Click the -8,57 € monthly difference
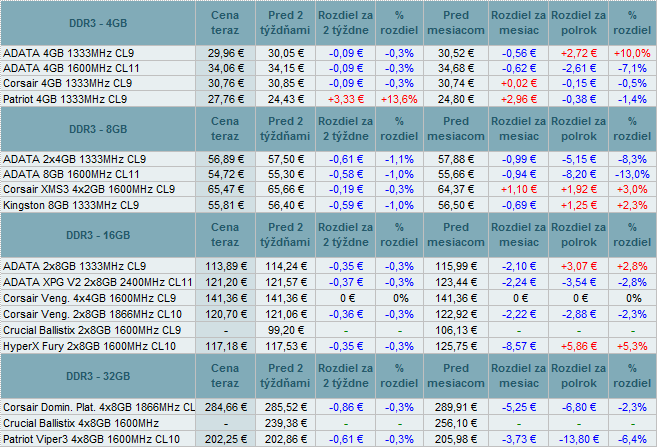This screenshot has height=447, width=657. pos(519,346)
